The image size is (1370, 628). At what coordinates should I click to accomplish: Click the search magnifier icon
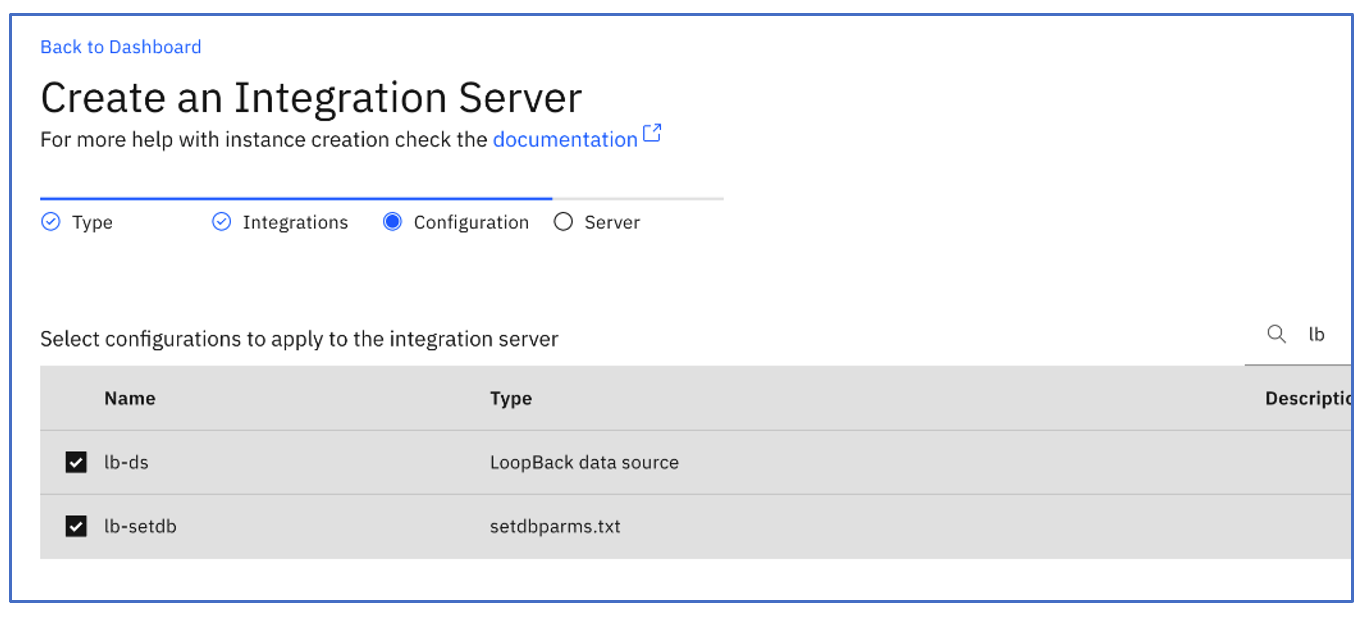1276,334
